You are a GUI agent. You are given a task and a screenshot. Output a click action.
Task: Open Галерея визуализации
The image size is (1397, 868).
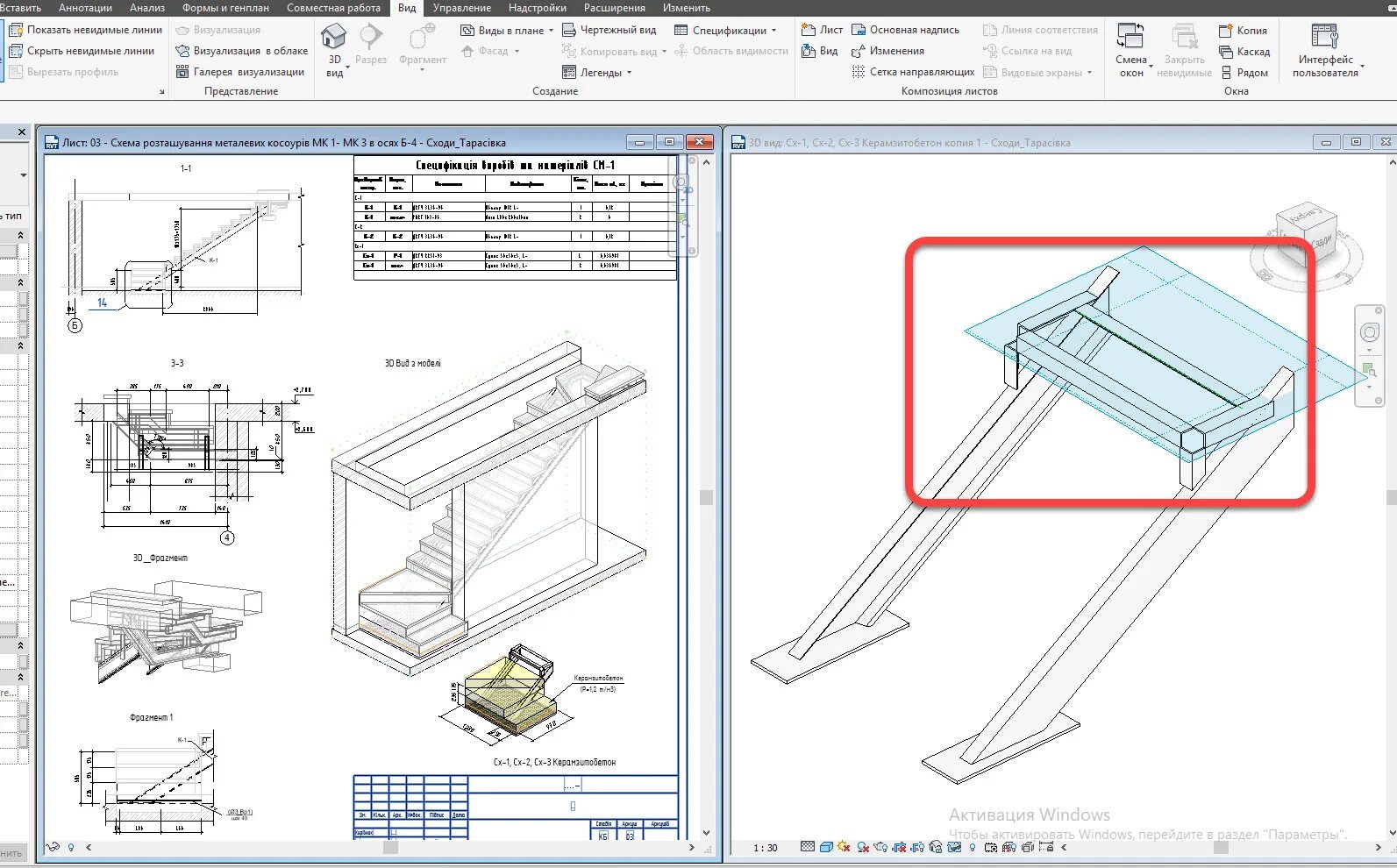[239, 72]
